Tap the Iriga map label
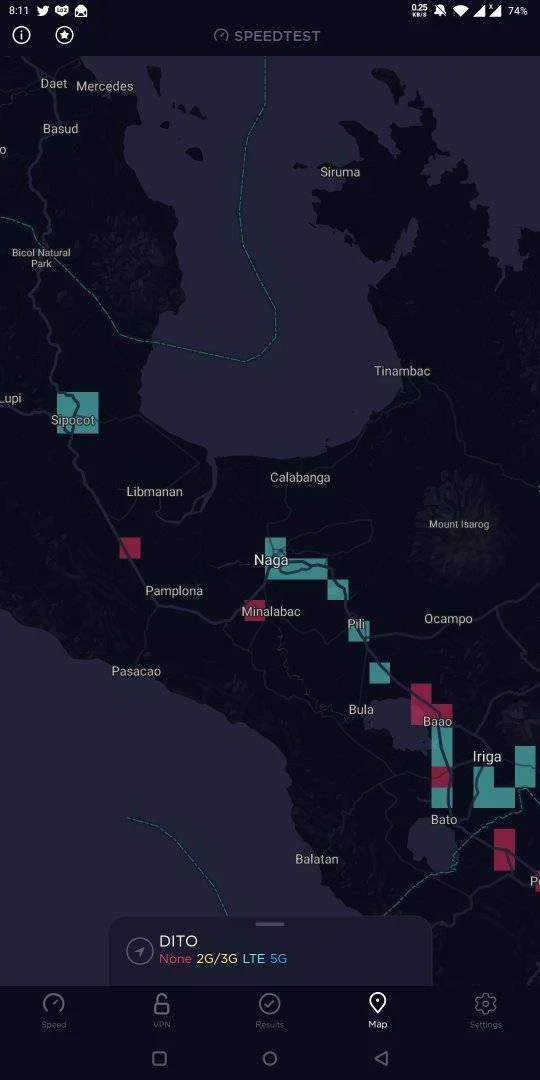Viewport: 540px width, 1080px height. tap(487, 757)
